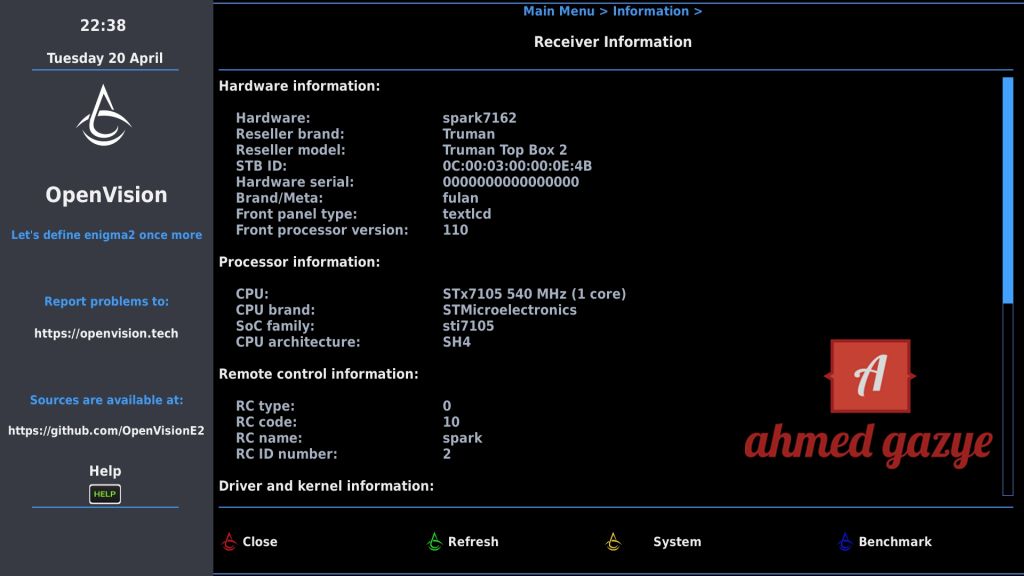Click the clock time 22:38
The image size is (1024, 576).
103,25
